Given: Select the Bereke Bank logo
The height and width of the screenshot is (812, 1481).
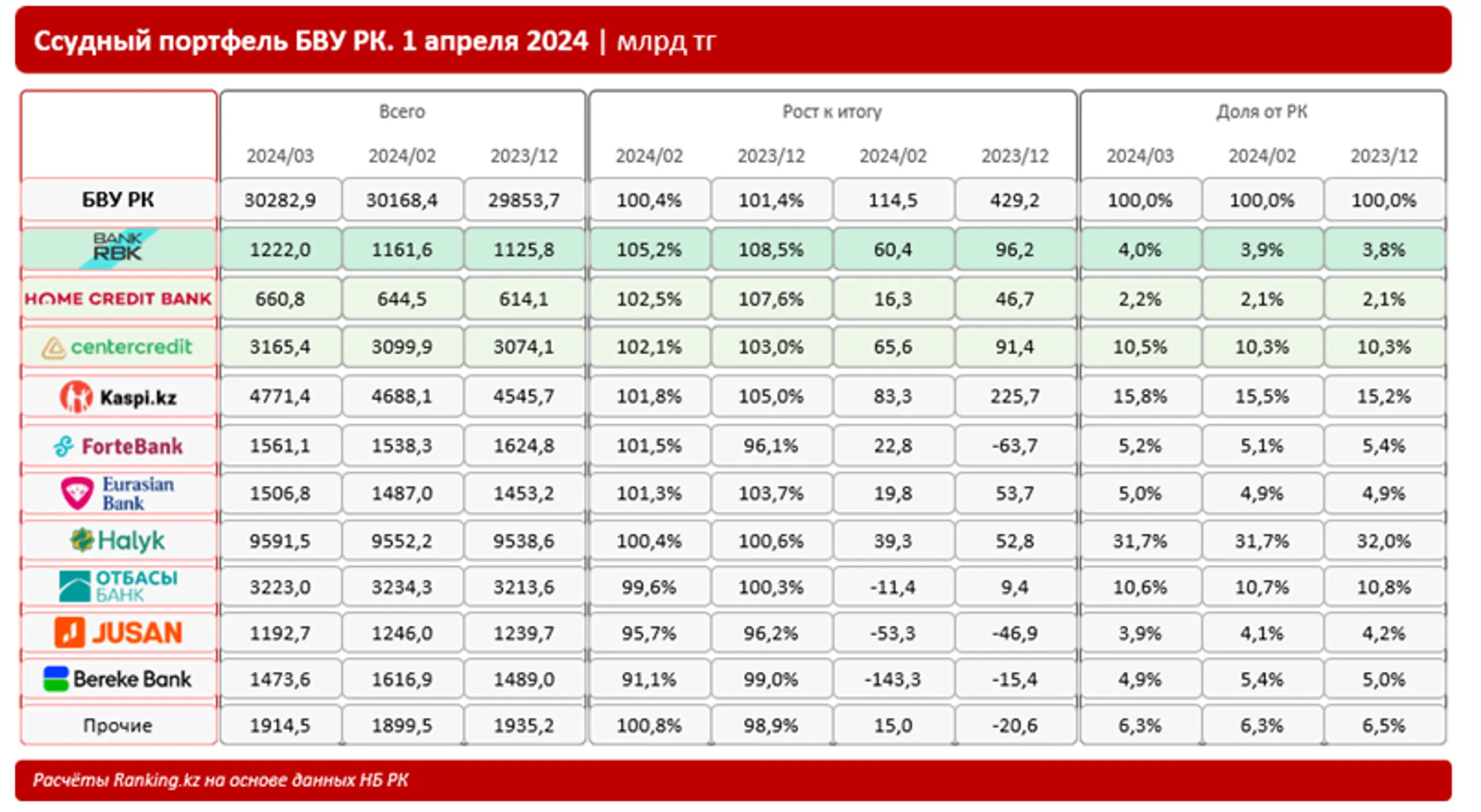Looking at the screenshot, I should pos(118,679).
